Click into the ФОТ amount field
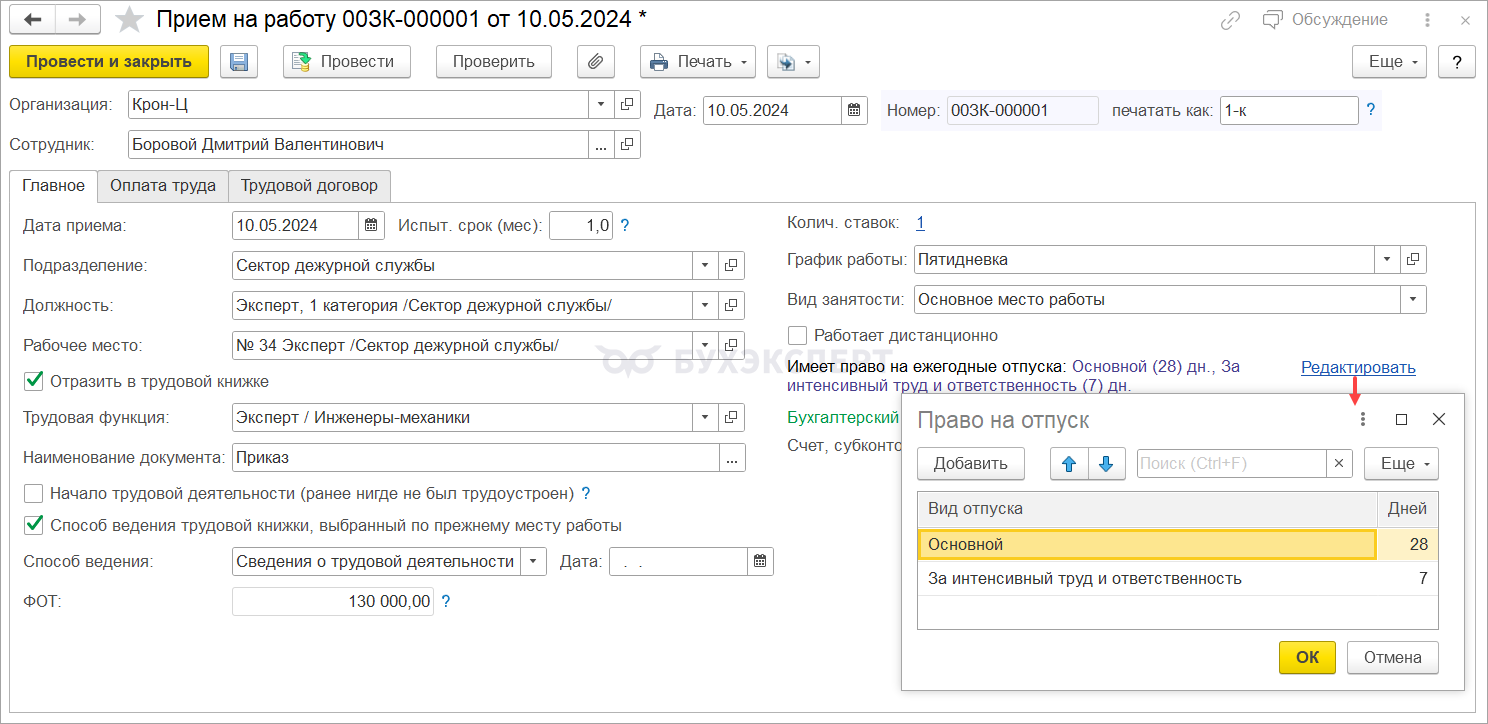Screen dimensions: 1488x724 (333, 602)
